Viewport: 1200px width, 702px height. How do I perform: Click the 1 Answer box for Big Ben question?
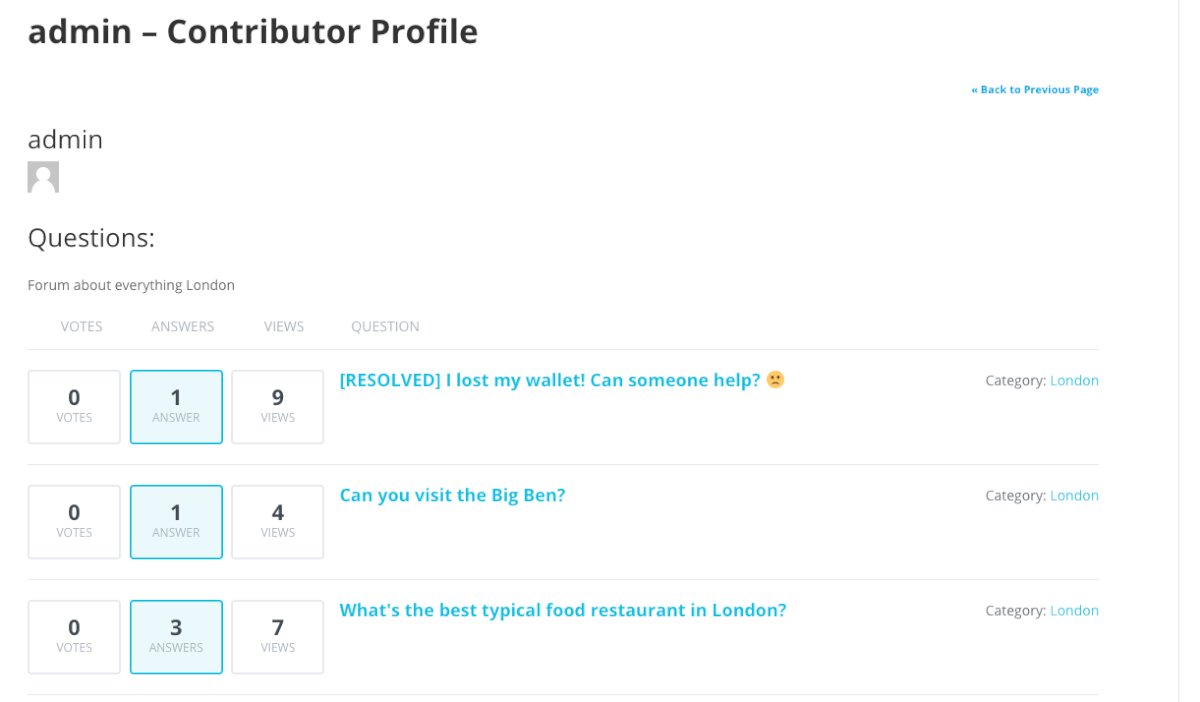(x=176, y=522)
